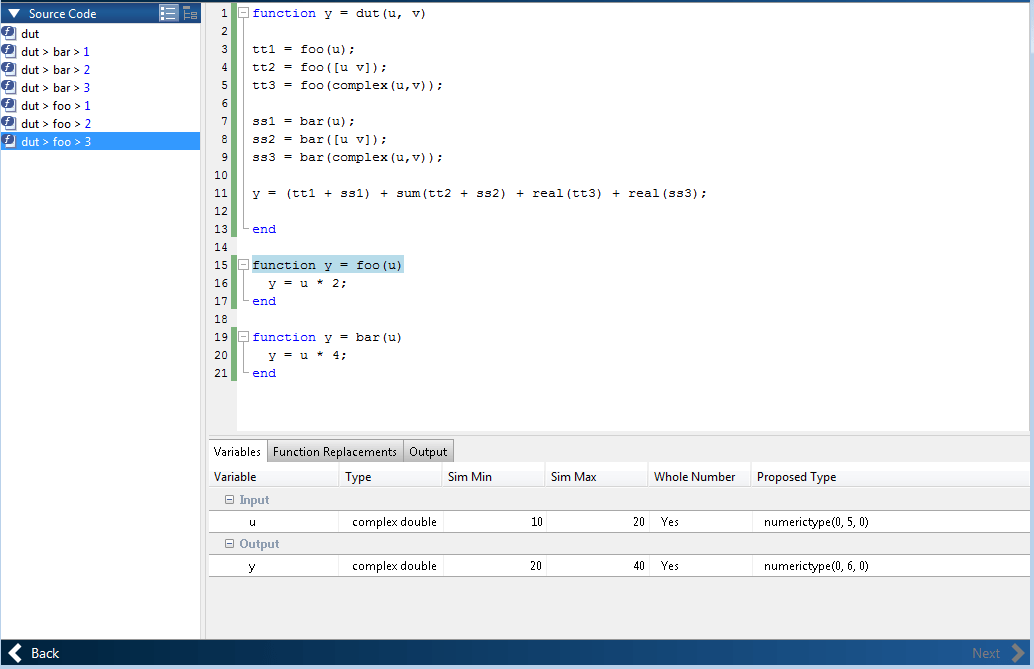Click function icon beside dut > foo > 2
The width and height of the screenshot is (1034, 669).
(x=9, y=123)
